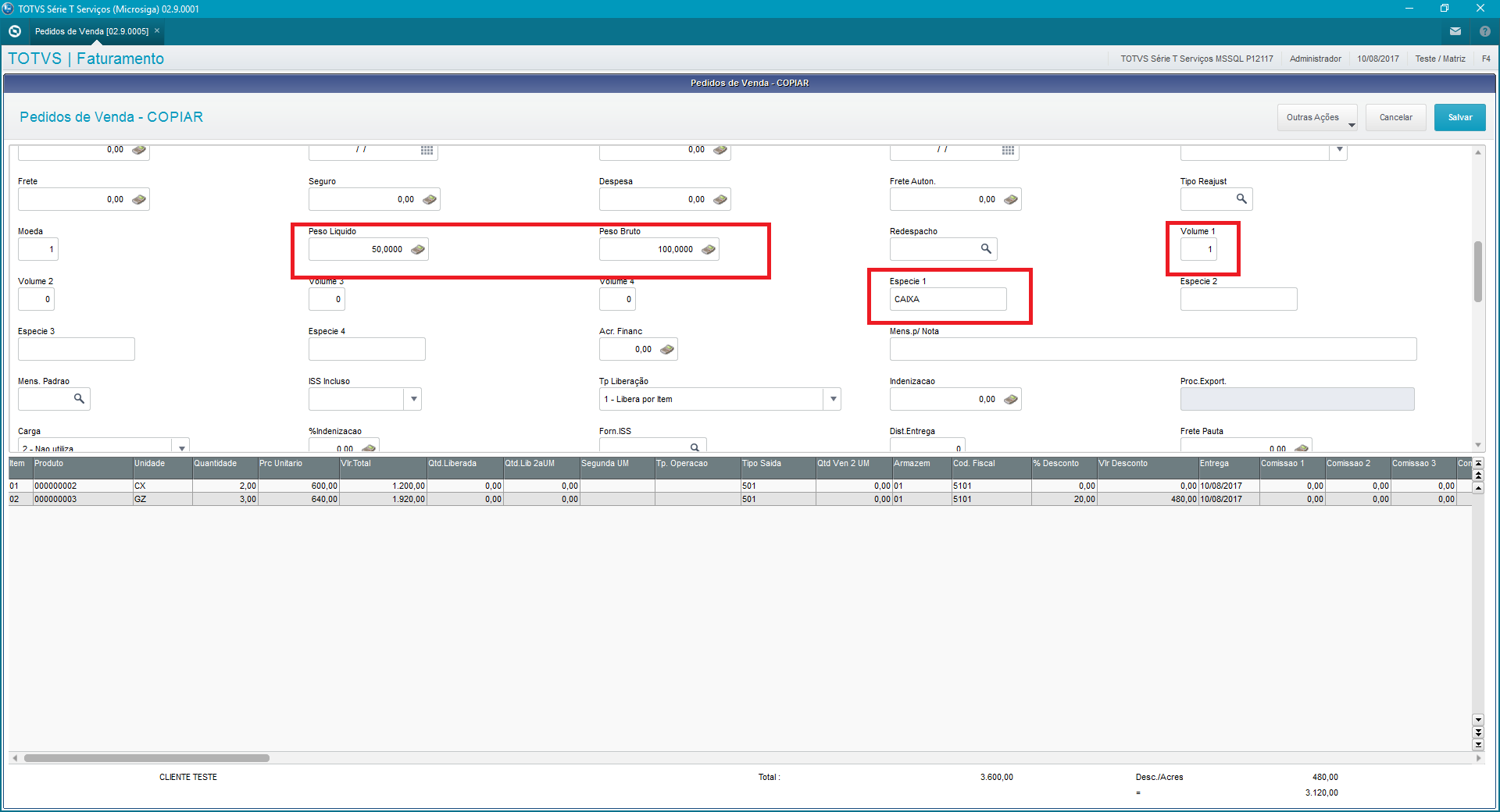The height and width of the screenshot is (812, 1500).
Task: Expand the Tp Liberação dropdown
Action: coord(833,399)
